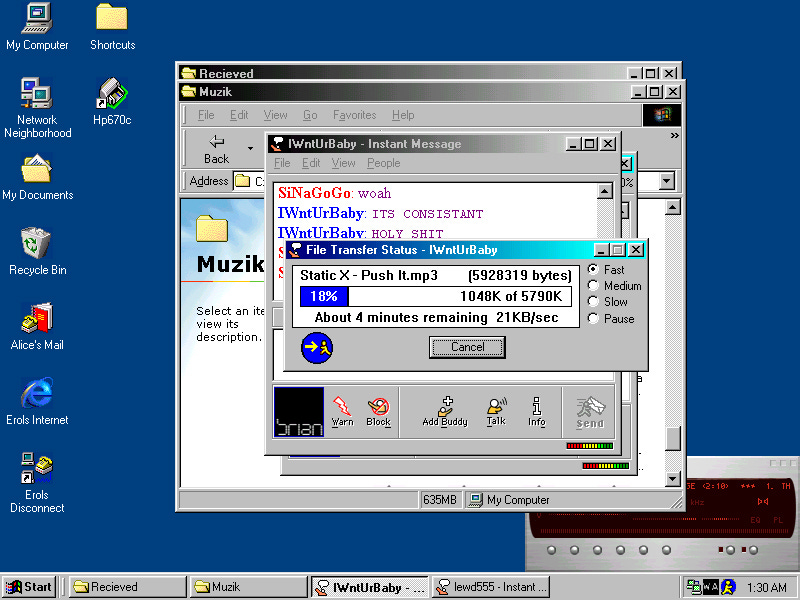The width and height of the screenshot is (800, 600).
Task: Open Help menu in Muzik window
Action: click(x=403, y=115)
